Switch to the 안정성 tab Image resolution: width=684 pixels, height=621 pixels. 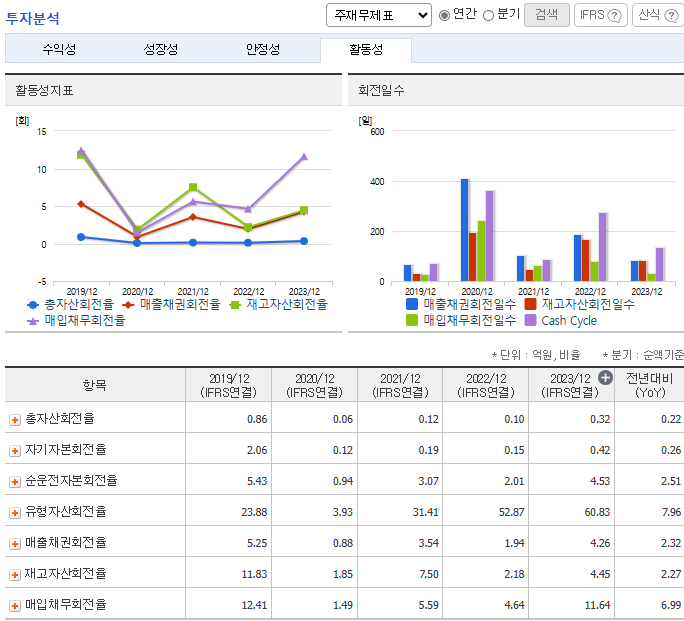coord(263,49)
